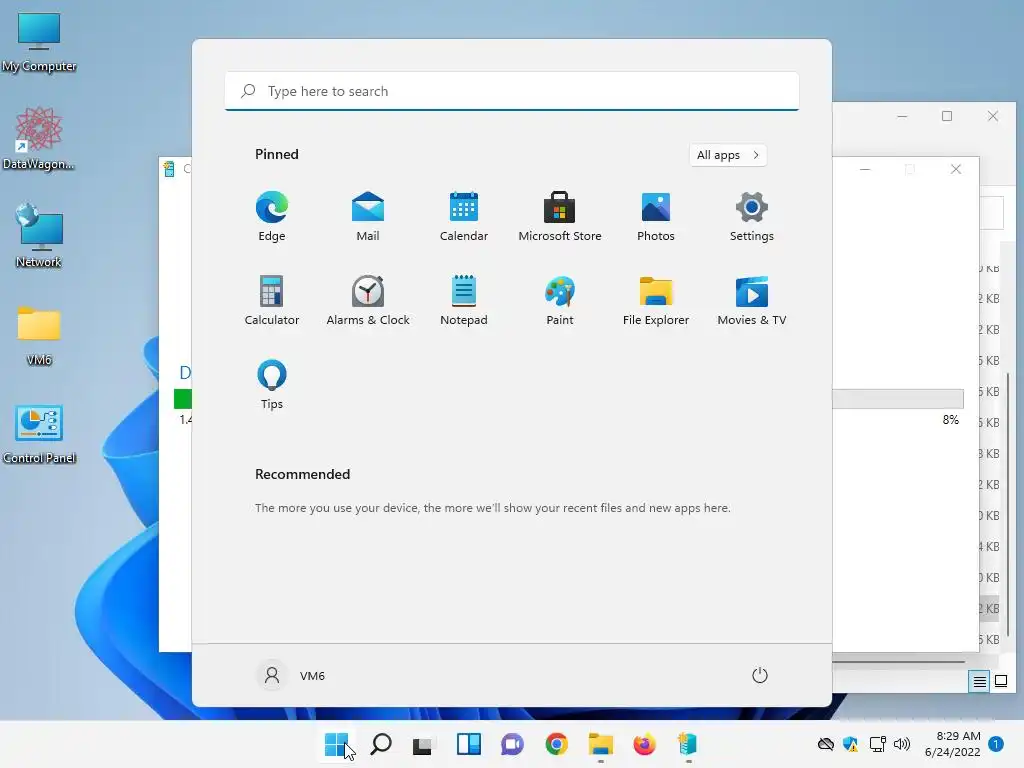Open the VM6 user account menu
This screenshot has width=1024, height=768.
pos(291,675)
